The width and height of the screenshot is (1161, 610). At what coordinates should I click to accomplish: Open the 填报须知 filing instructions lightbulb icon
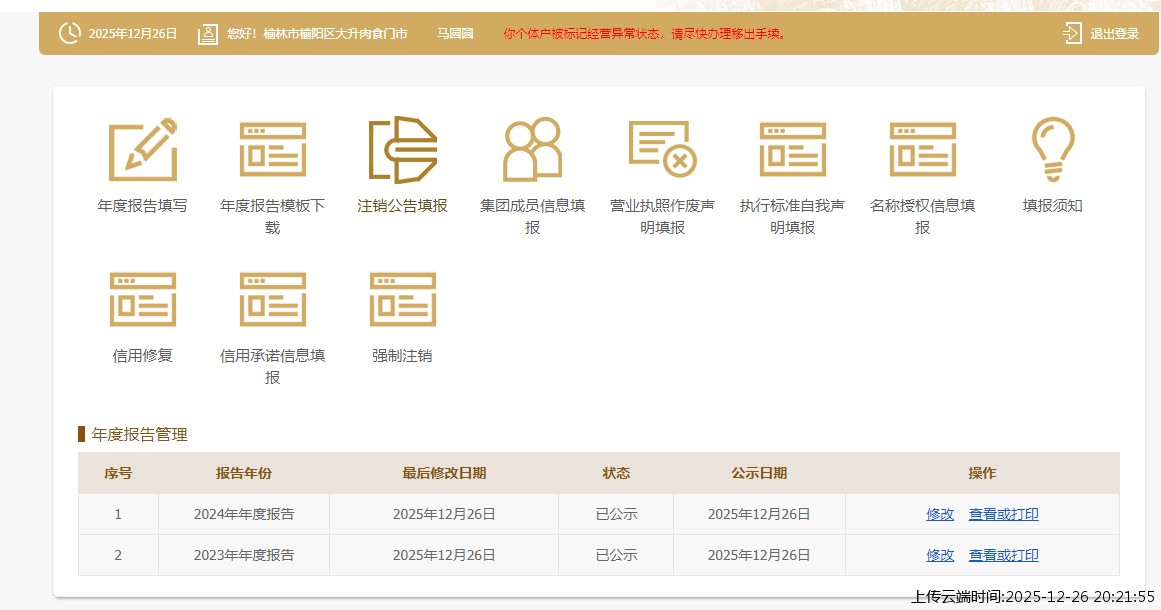(x=1052, y=148)
